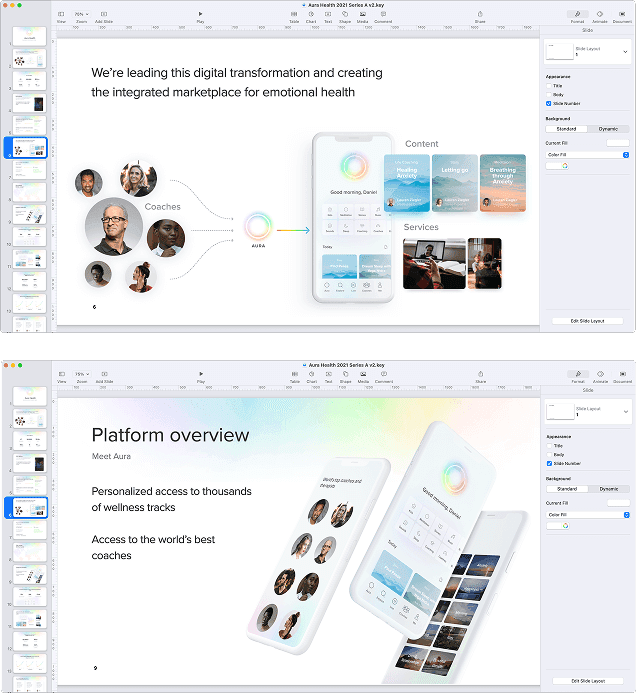Click Edit Slide Layout in the top window

pos(587,321)
